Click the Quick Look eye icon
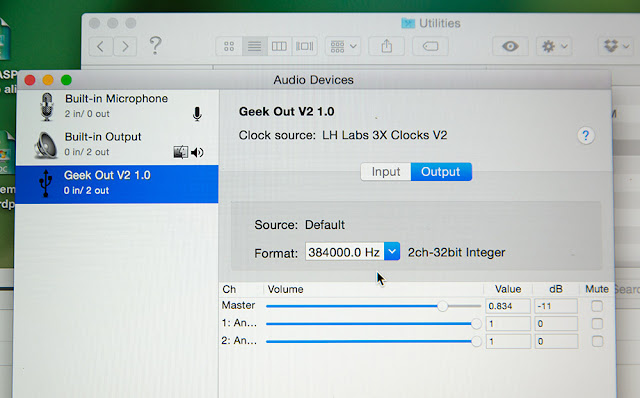The width and height of the screenshot is (640, 398). pyautogui.click(x=510, y=46)
